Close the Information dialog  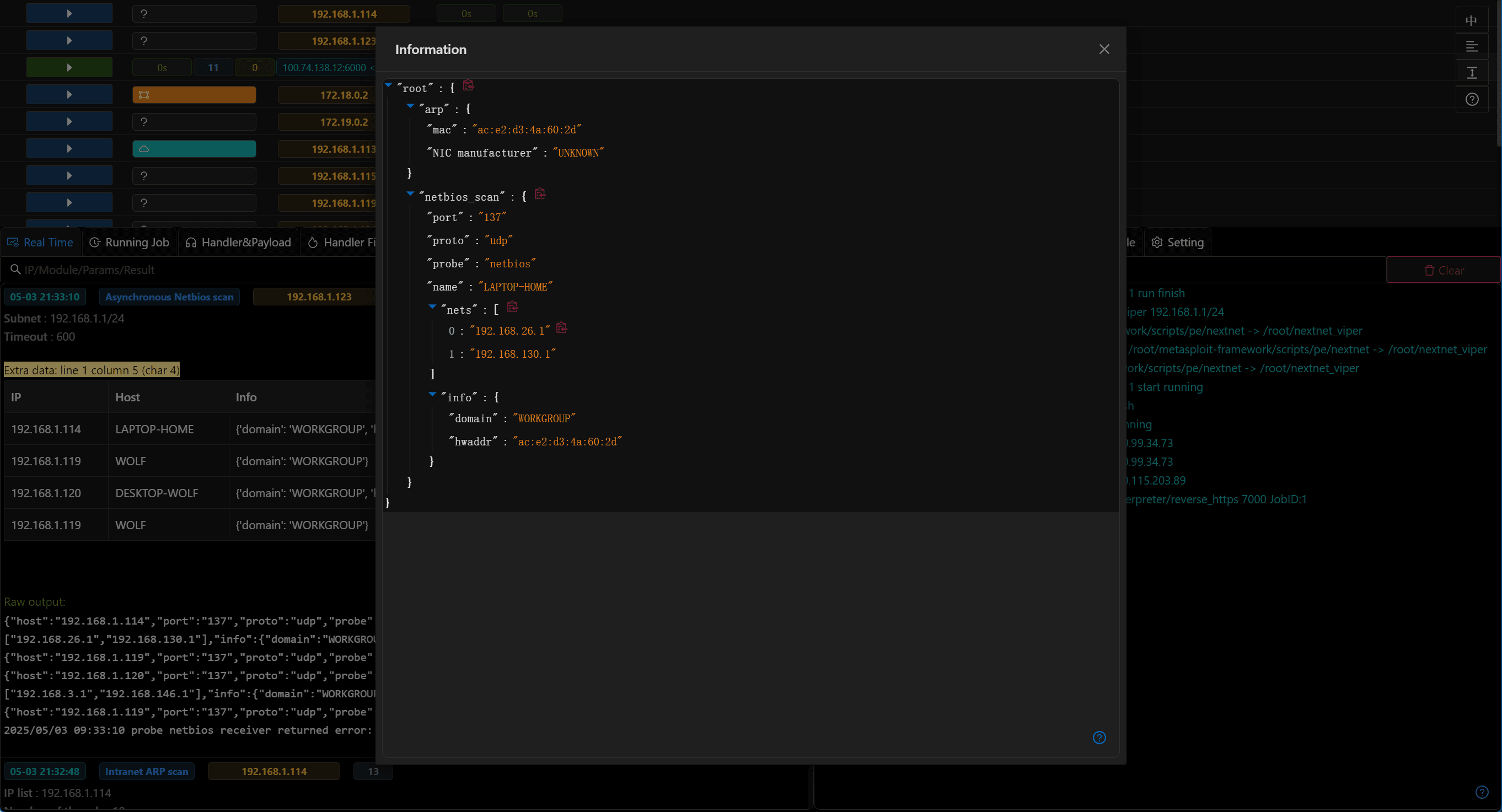(1104, 49)
